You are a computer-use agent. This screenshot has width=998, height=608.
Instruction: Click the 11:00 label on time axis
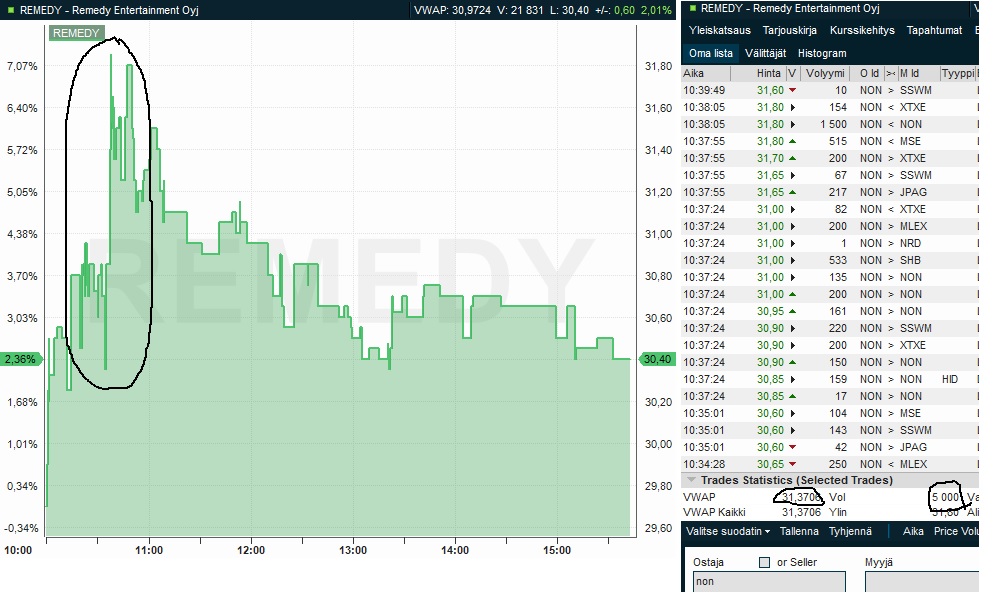click(x=149, y=550)
